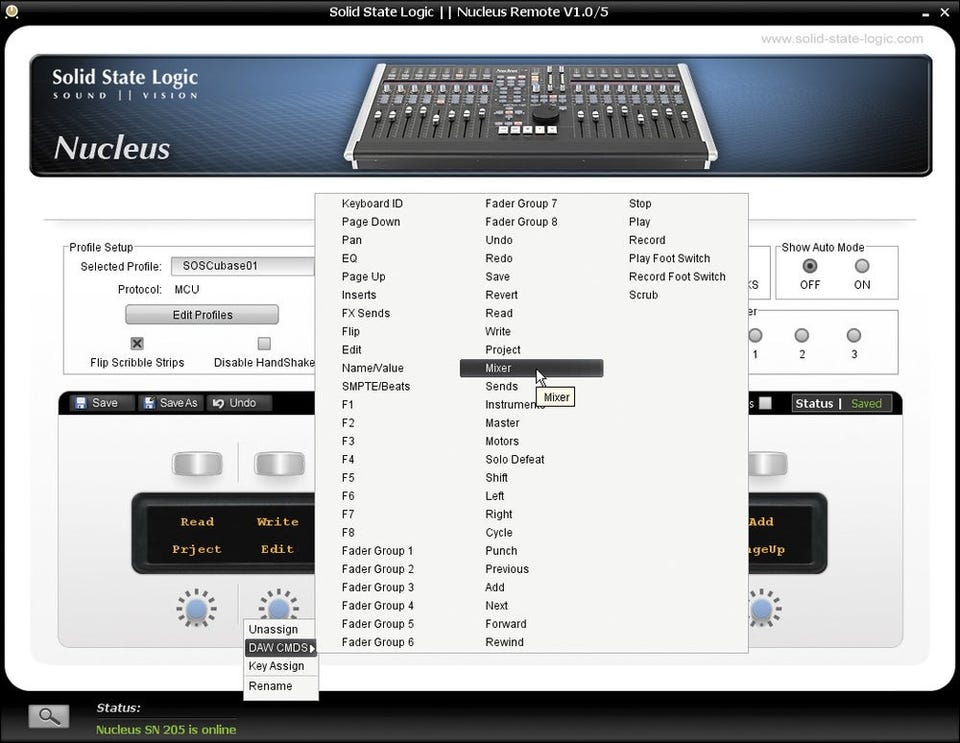This screenshot has height=743, width=960.
Task: Select Stop command
Action: [640, 204]
